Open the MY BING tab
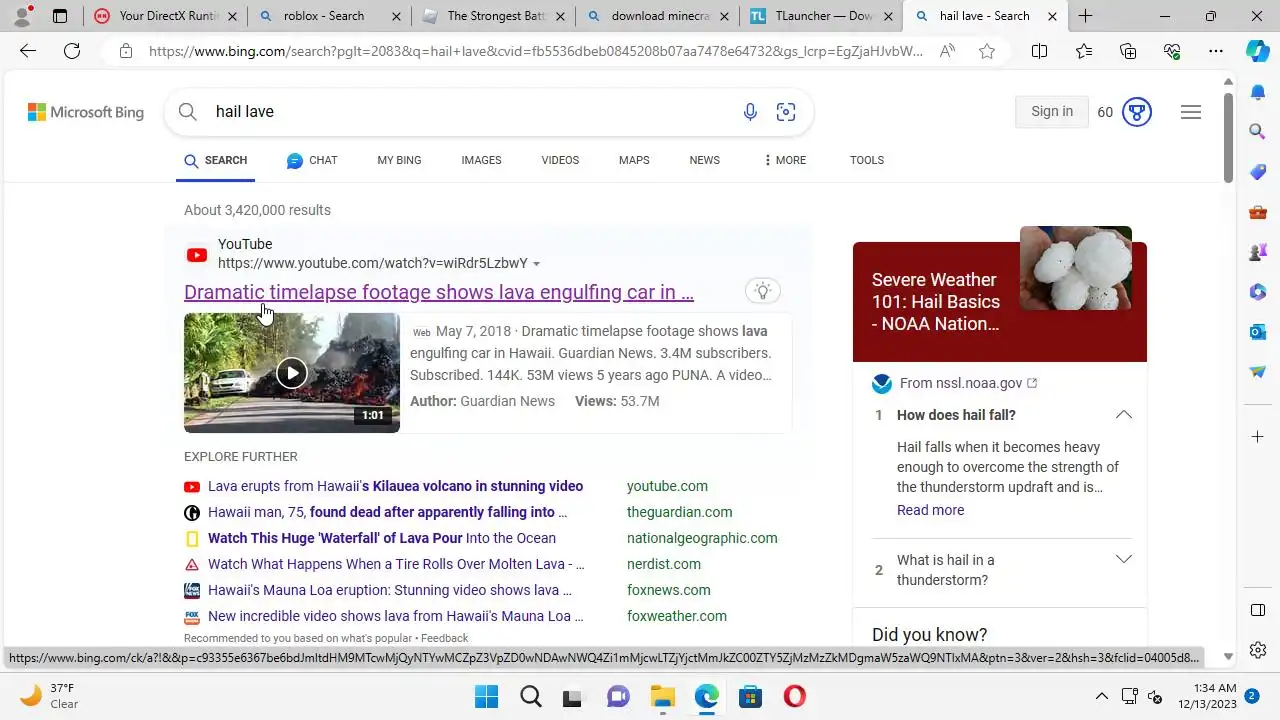1280x720 pixels. coord(399,160)
